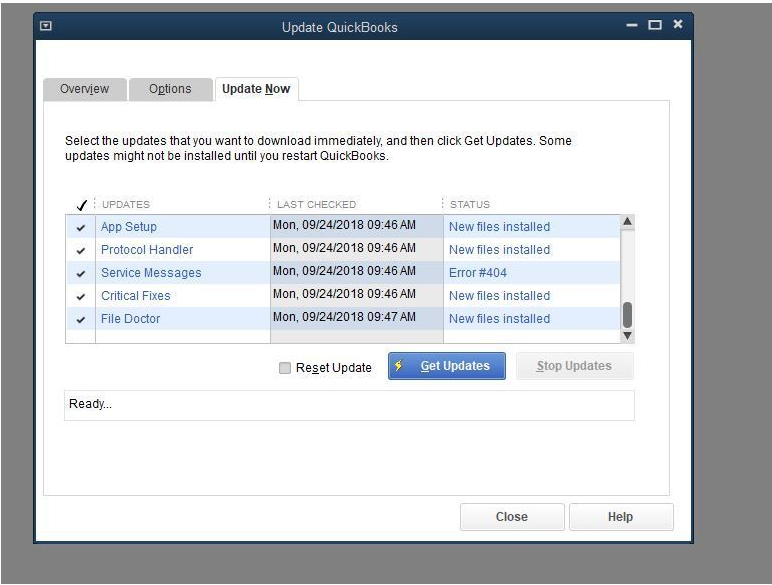Enable the Reset Update checkbox
This screenshot has width=772, height=585.
tap(285, 368)
